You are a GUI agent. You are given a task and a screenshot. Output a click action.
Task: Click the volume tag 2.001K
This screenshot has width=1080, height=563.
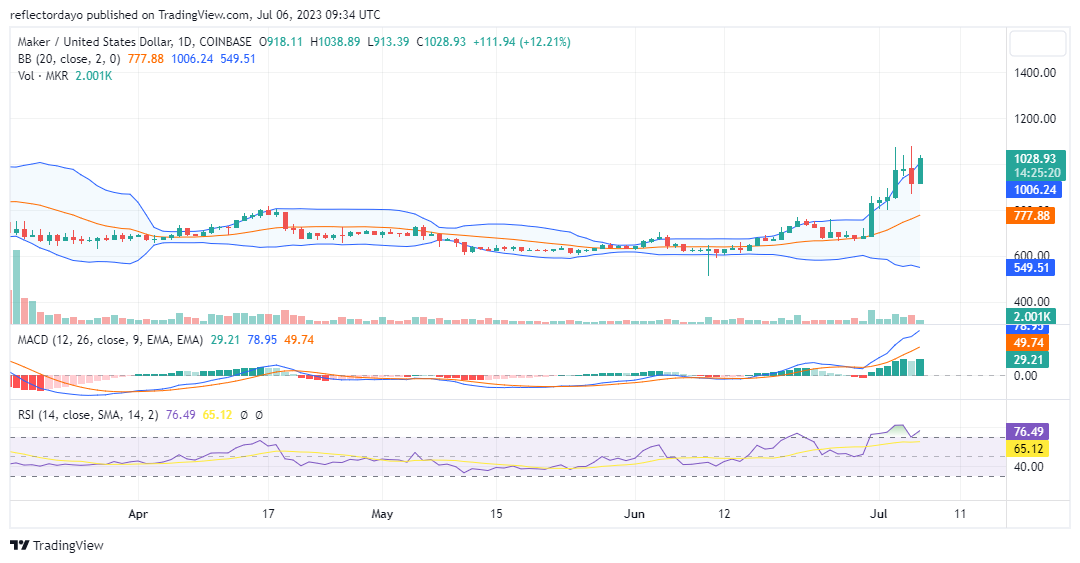coord(1031,317)
